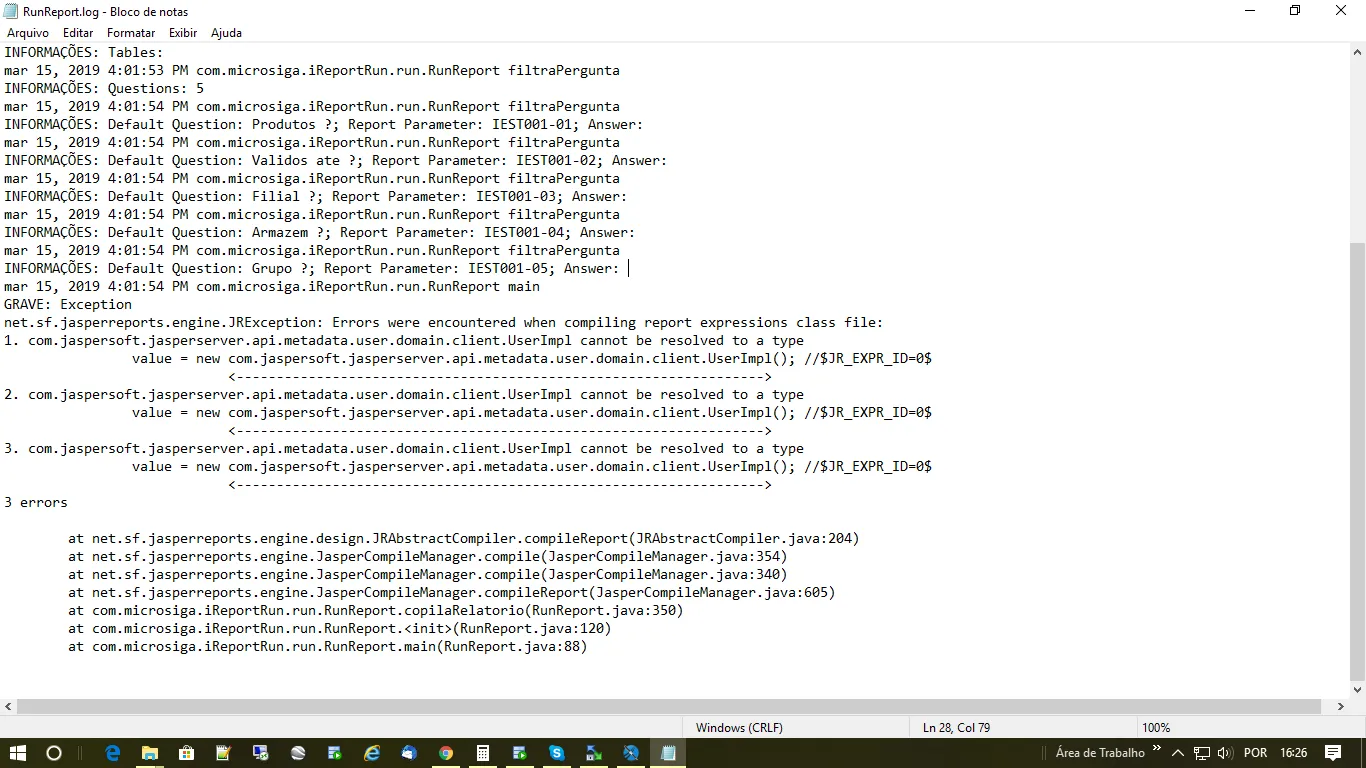Open Google Chrome from the taskbar
The image size is (1366, 768).
(x=446, y=753)
